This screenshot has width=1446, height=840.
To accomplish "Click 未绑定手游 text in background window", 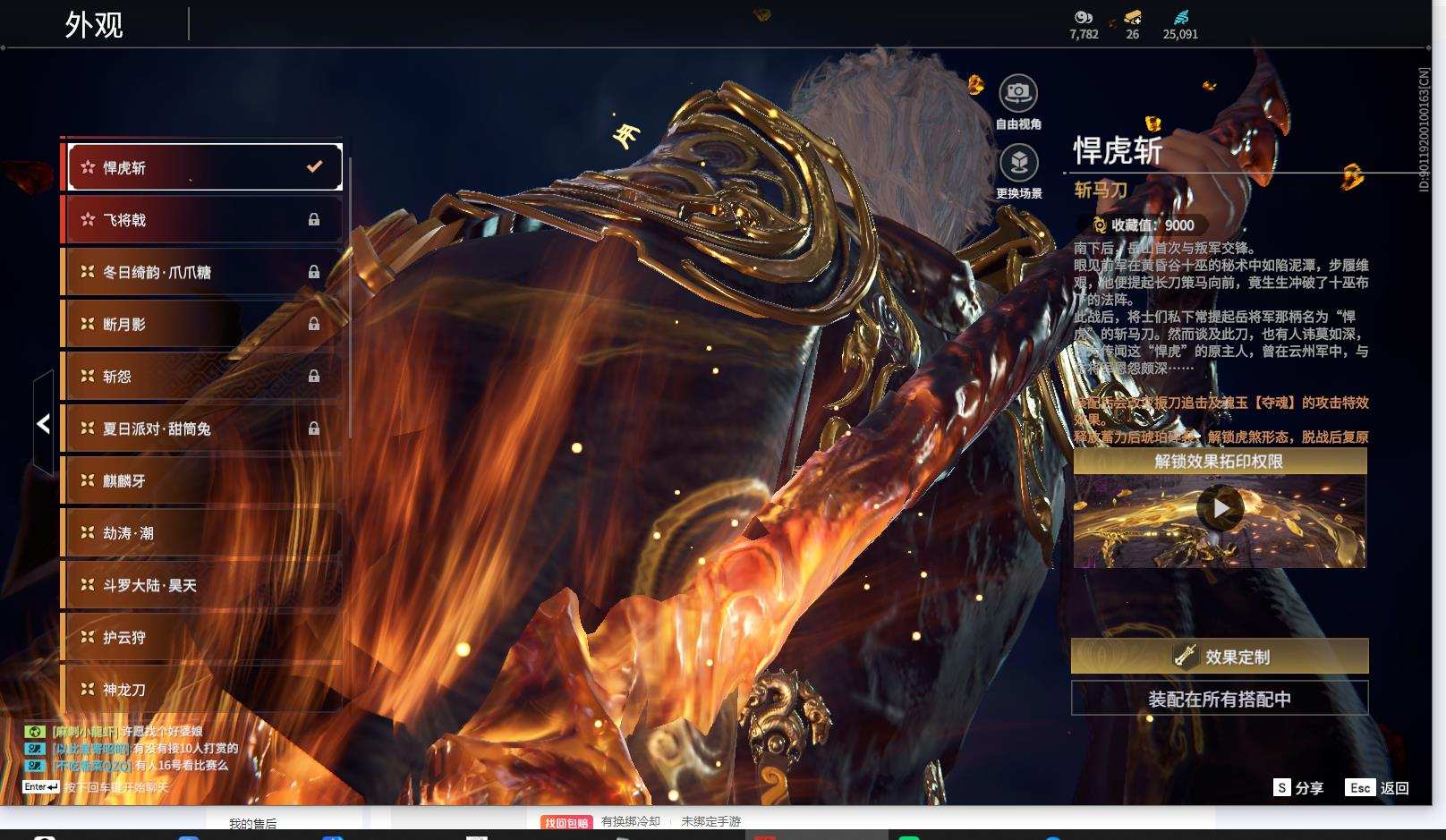I will point(710,821).
